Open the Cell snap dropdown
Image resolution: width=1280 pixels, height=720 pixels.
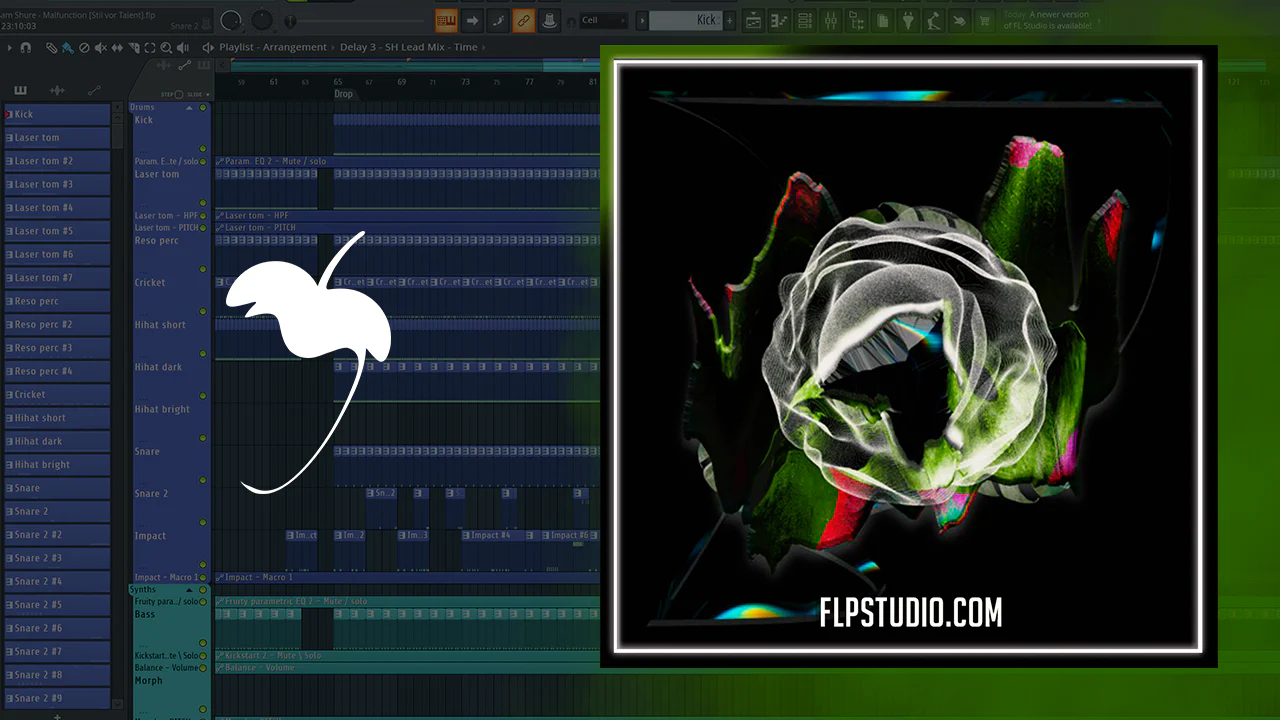[x=603, y=20]
